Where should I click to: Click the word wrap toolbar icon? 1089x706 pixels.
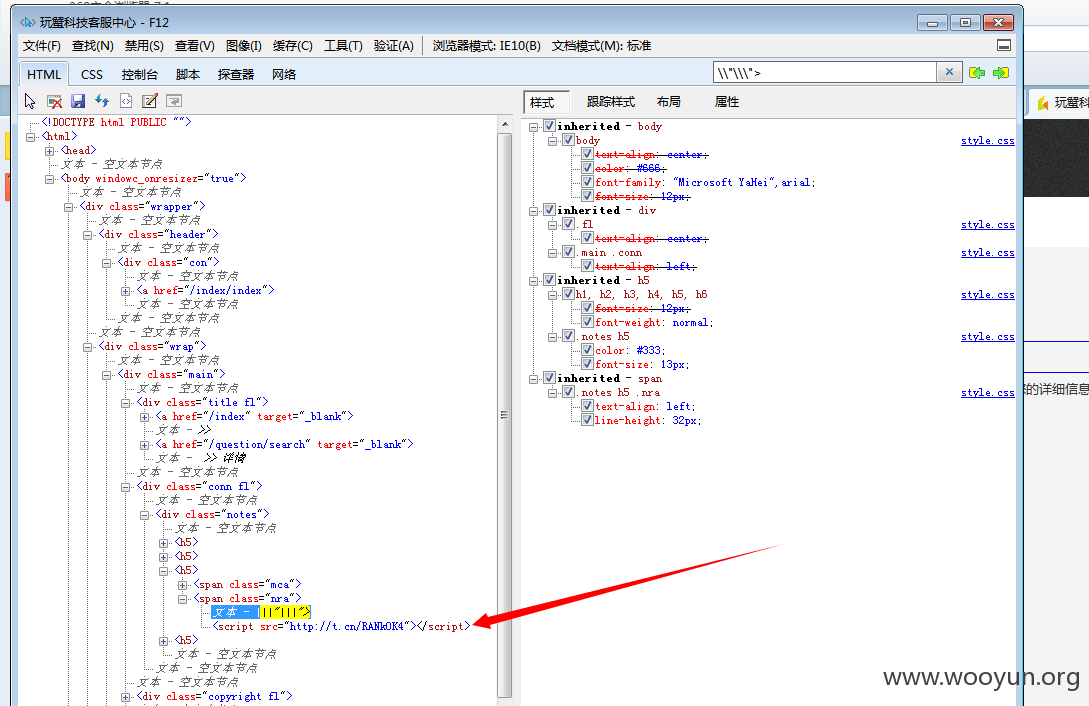tap(174, 101)
